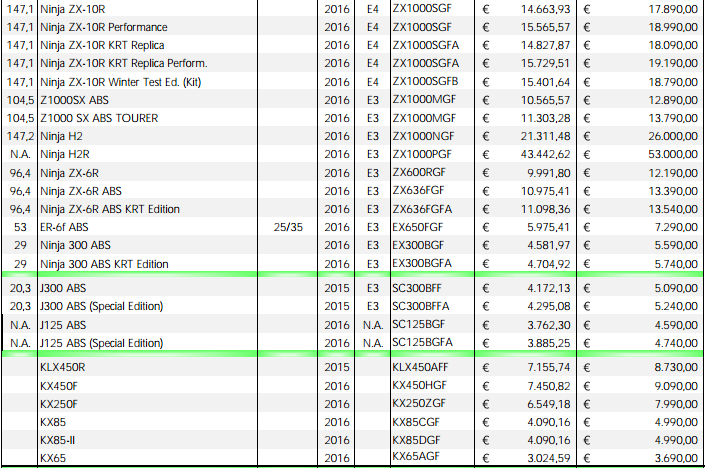This screenshot has height=468, width=705.
Task: Select the Ninja ZX-10R Performance model name
Action: pyautogui.click(x=103, y=27)
